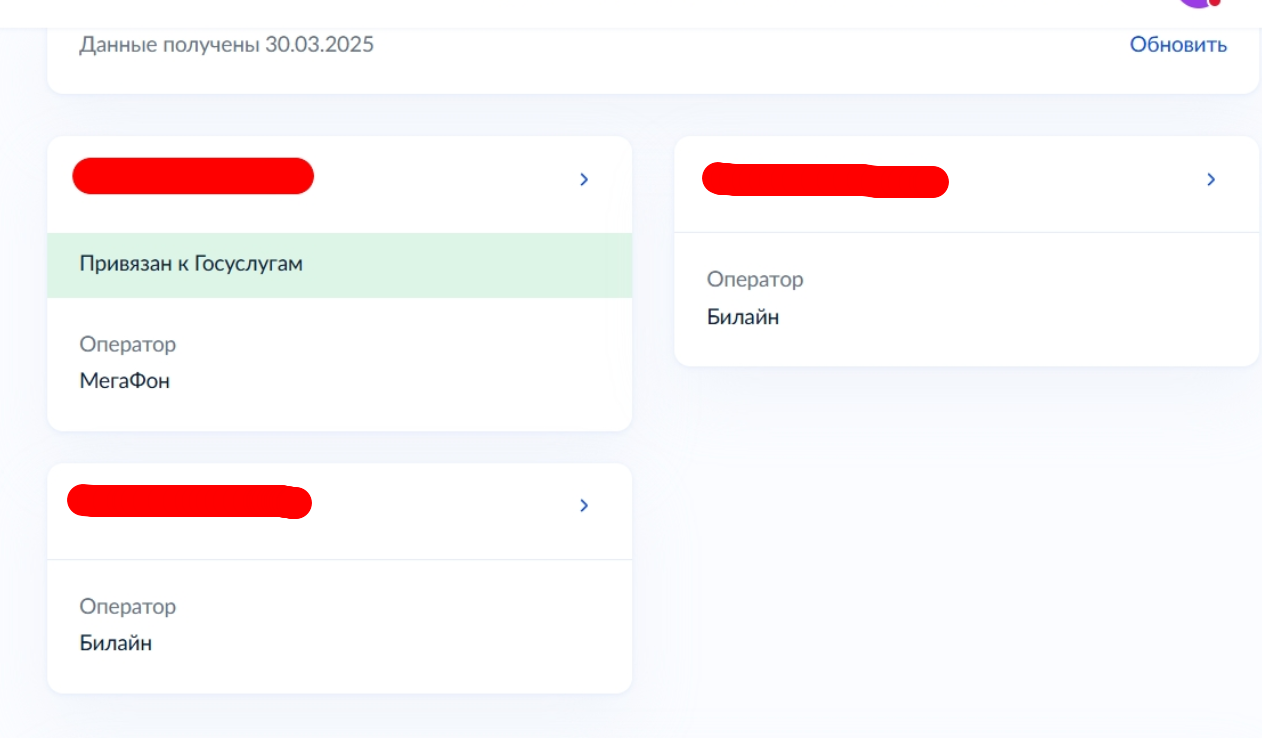Select the redacted number on the bottom-left Билайн card

click(x=189, y=501)
